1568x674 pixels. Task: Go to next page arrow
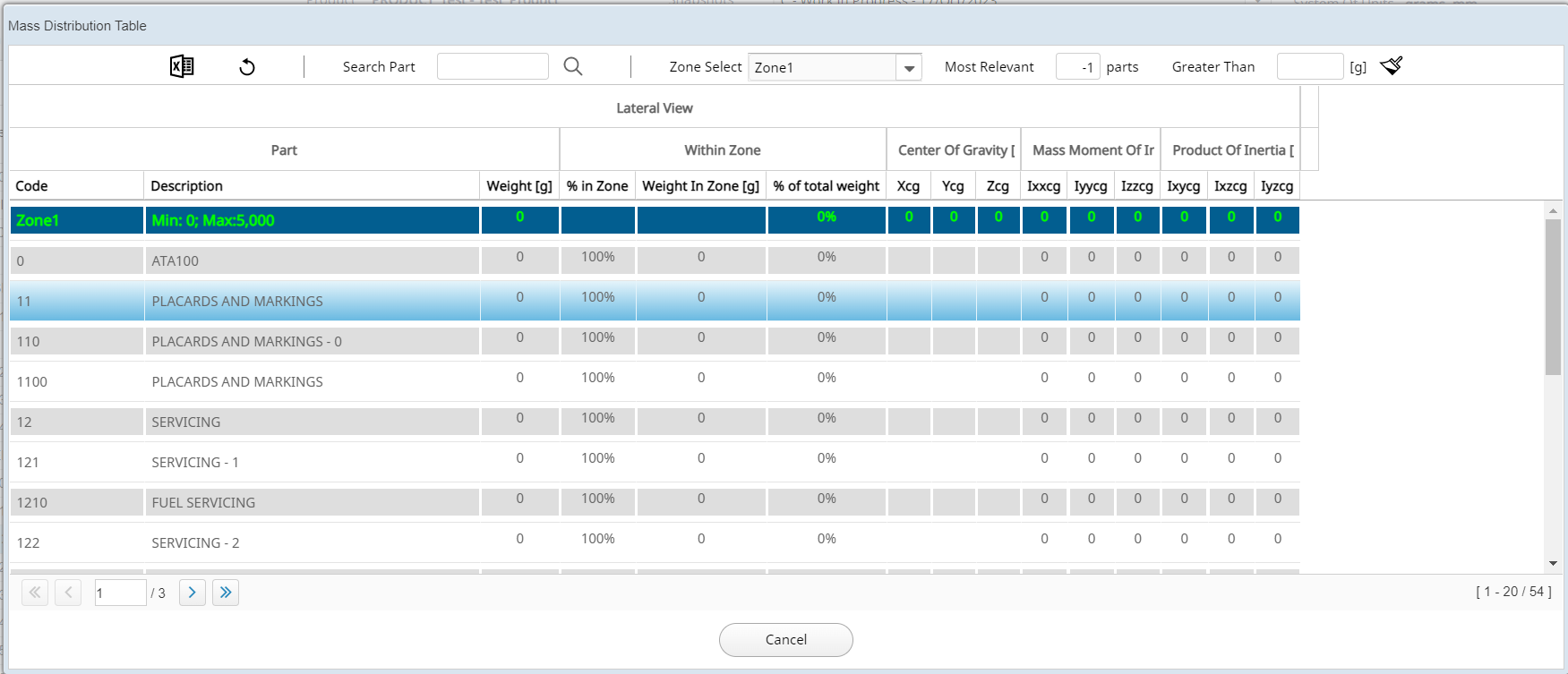(192, 593)
